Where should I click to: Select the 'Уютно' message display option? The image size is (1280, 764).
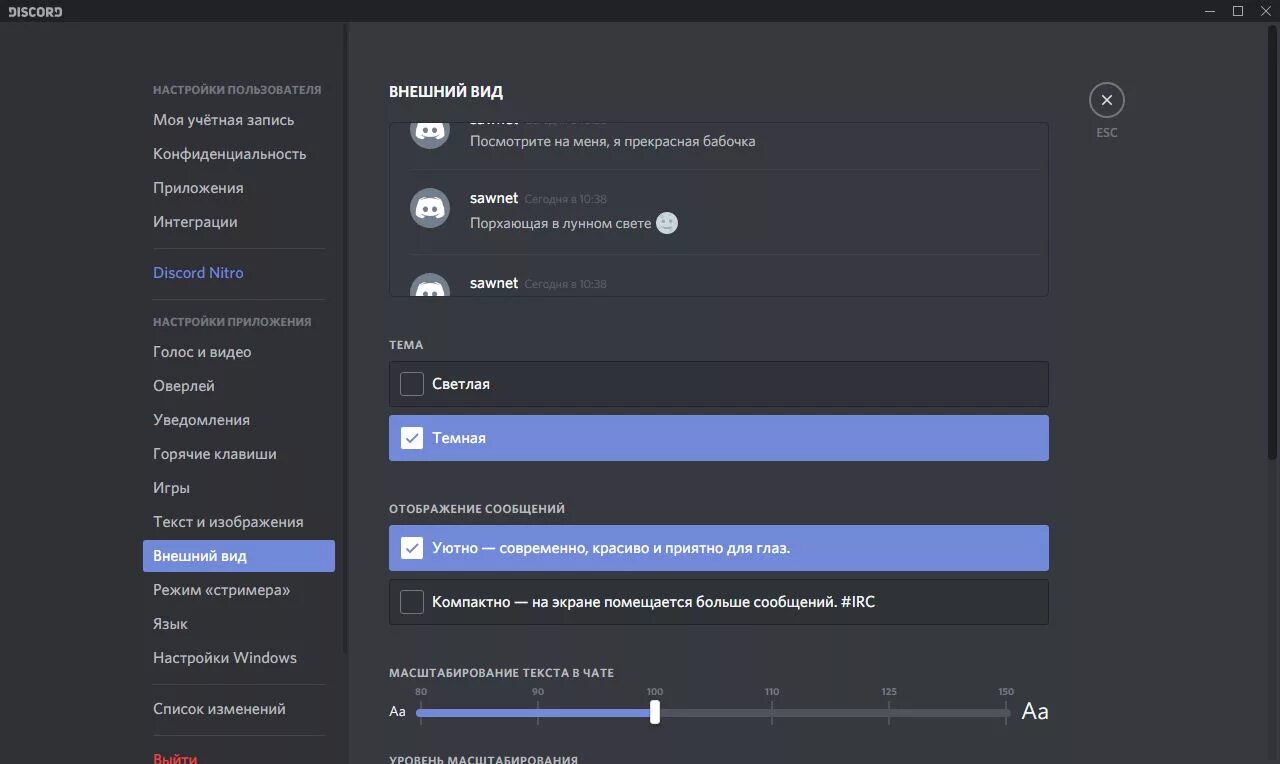(719, 548)
